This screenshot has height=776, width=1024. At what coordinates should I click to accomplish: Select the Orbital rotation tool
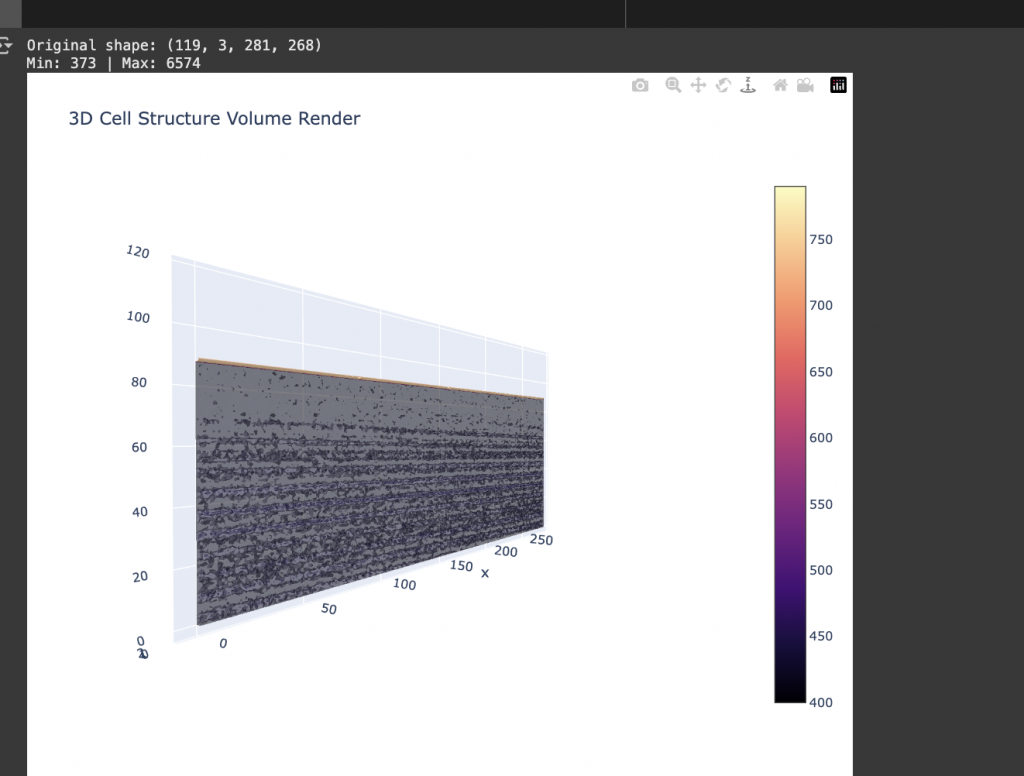click(x=723, y=85)
